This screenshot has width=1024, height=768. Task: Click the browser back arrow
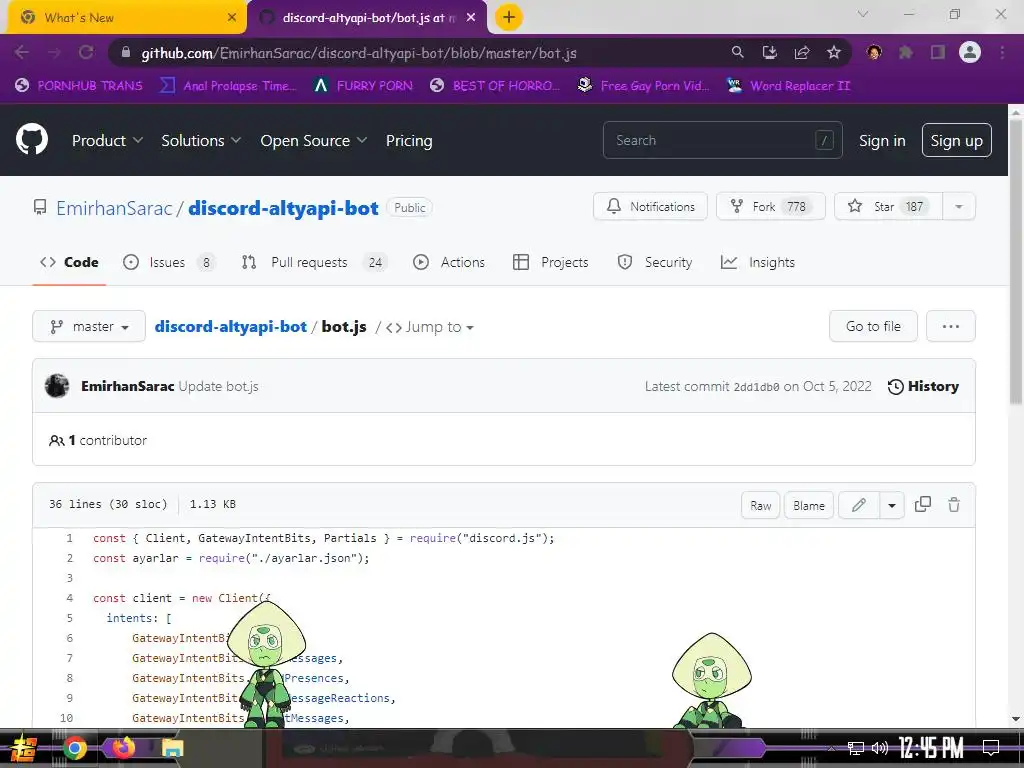[22, 52]
